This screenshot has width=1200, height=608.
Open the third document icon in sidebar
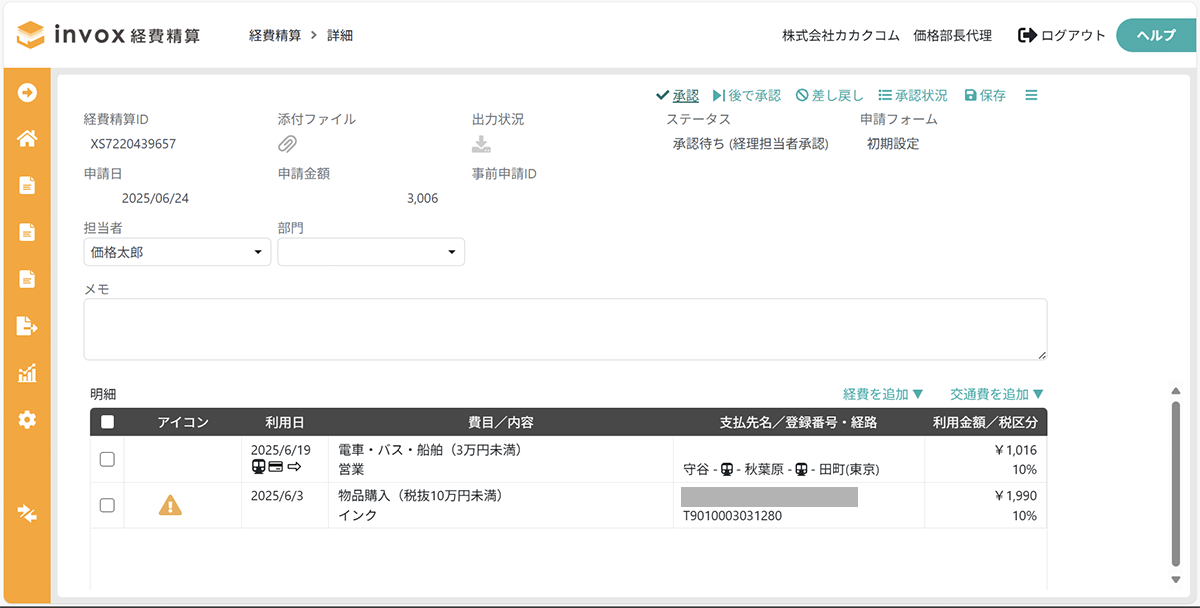coord(28,279)
